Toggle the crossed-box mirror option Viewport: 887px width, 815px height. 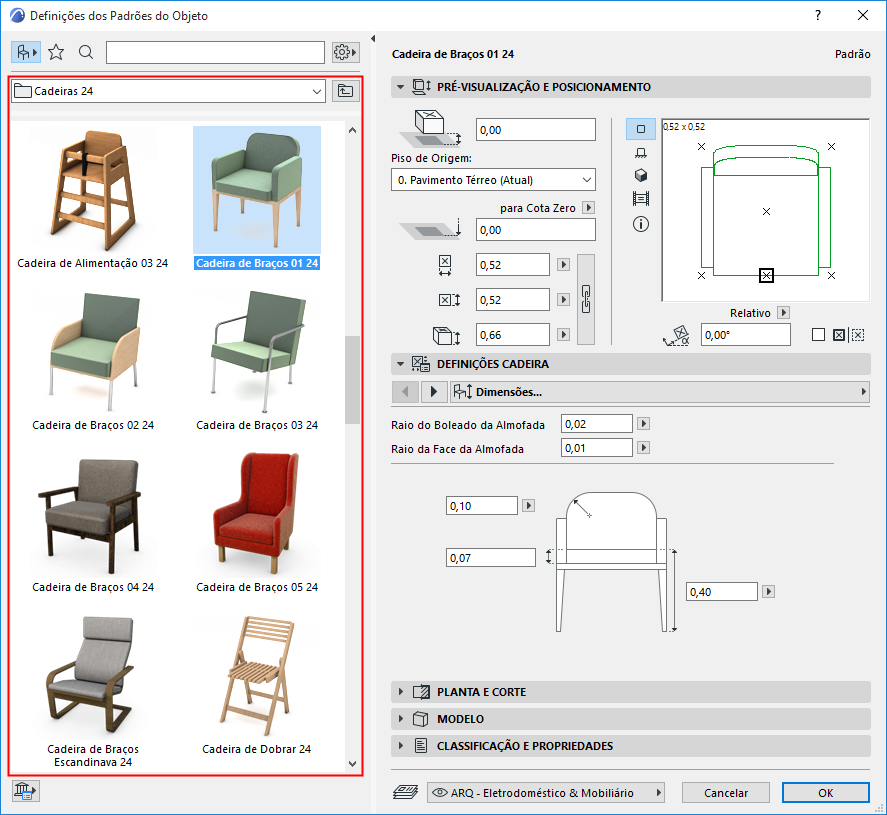click(x=839, y=335)
